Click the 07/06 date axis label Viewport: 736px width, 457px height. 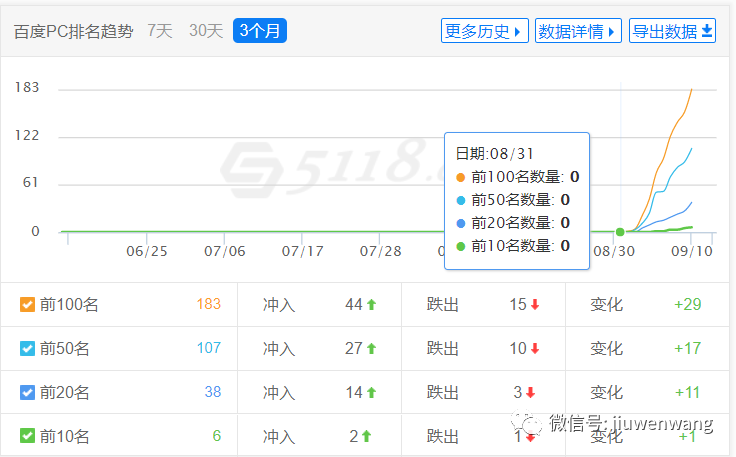pos(225,251)
